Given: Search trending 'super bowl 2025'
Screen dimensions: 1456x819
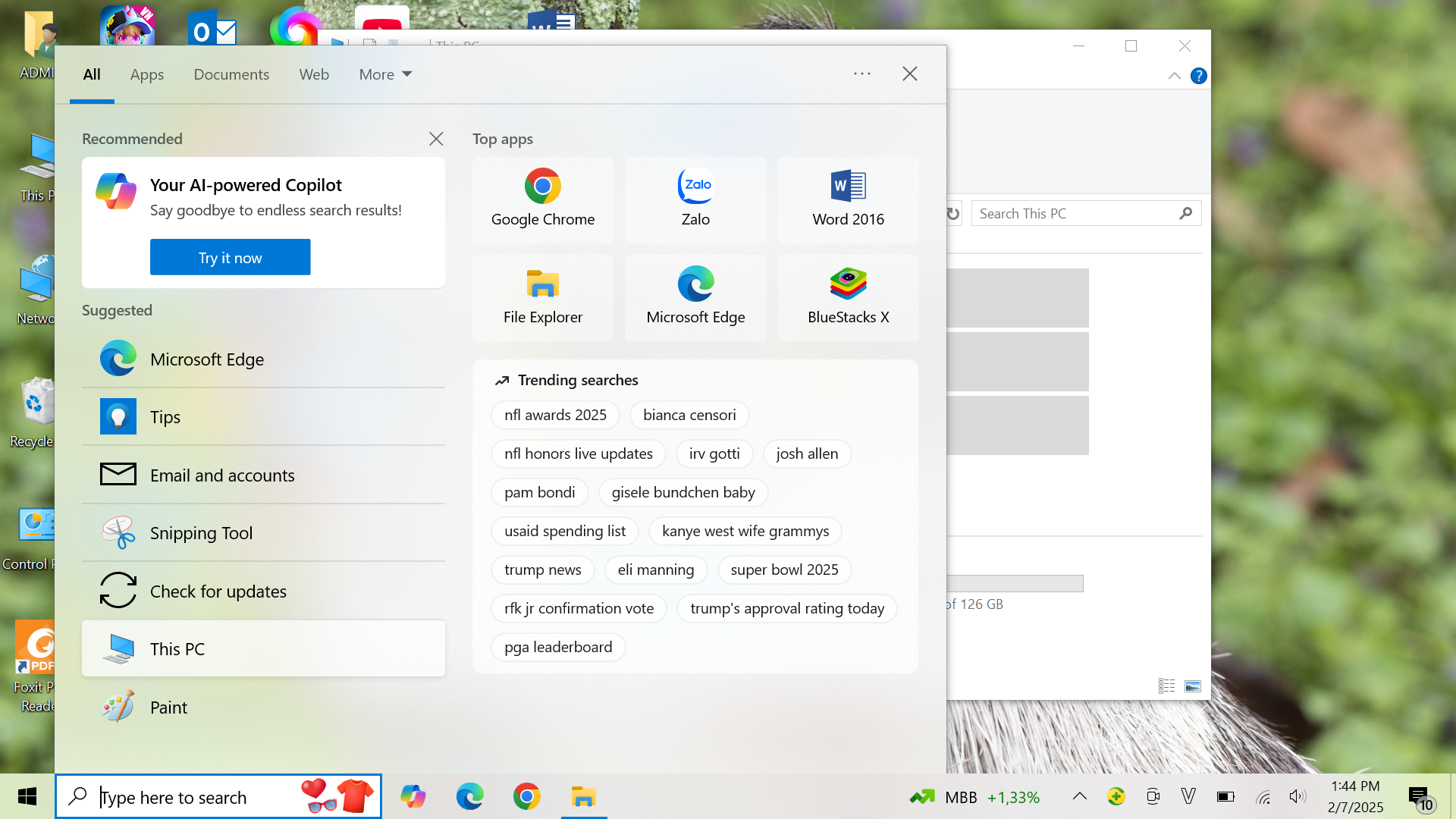Looking at the screenshot, I should click(x=784, y=570).
